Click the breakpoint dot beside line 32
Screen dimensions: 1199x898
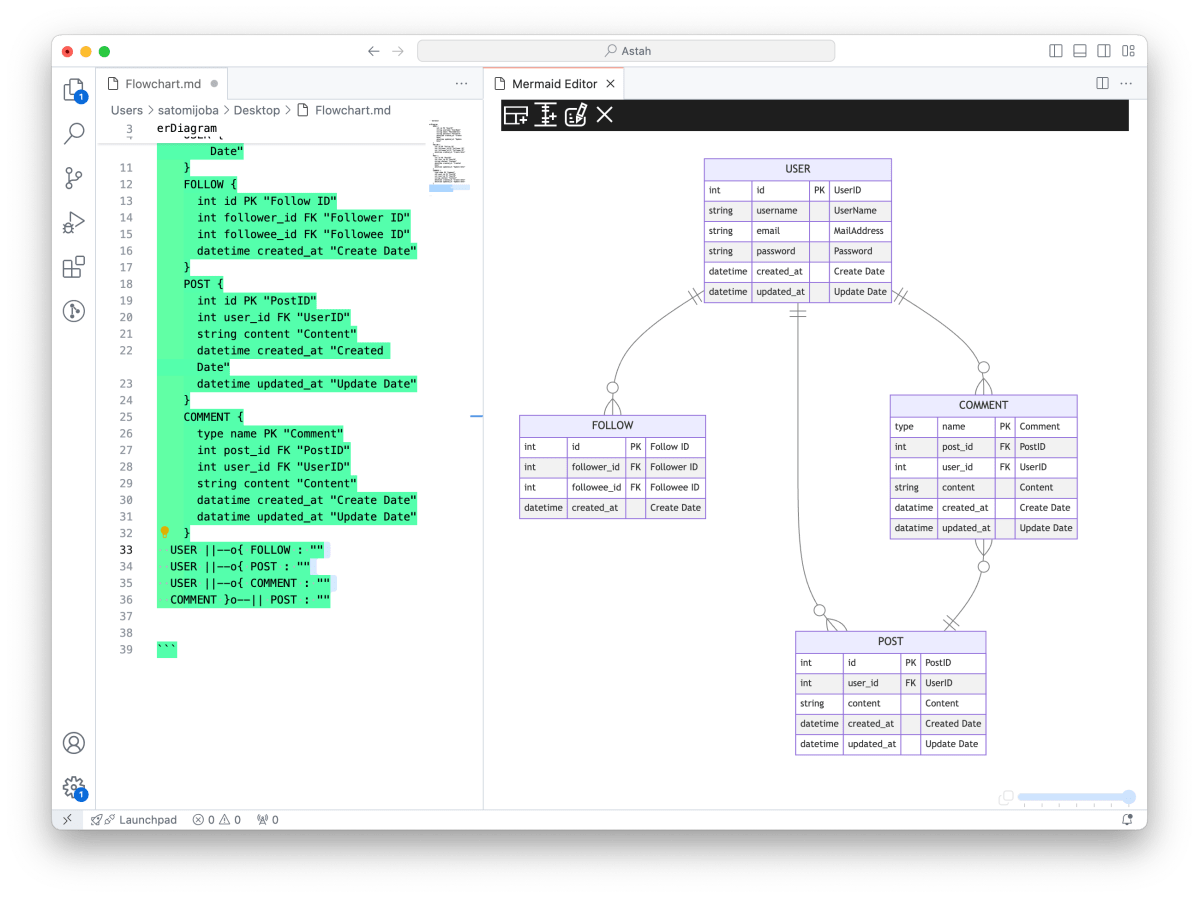165,533
